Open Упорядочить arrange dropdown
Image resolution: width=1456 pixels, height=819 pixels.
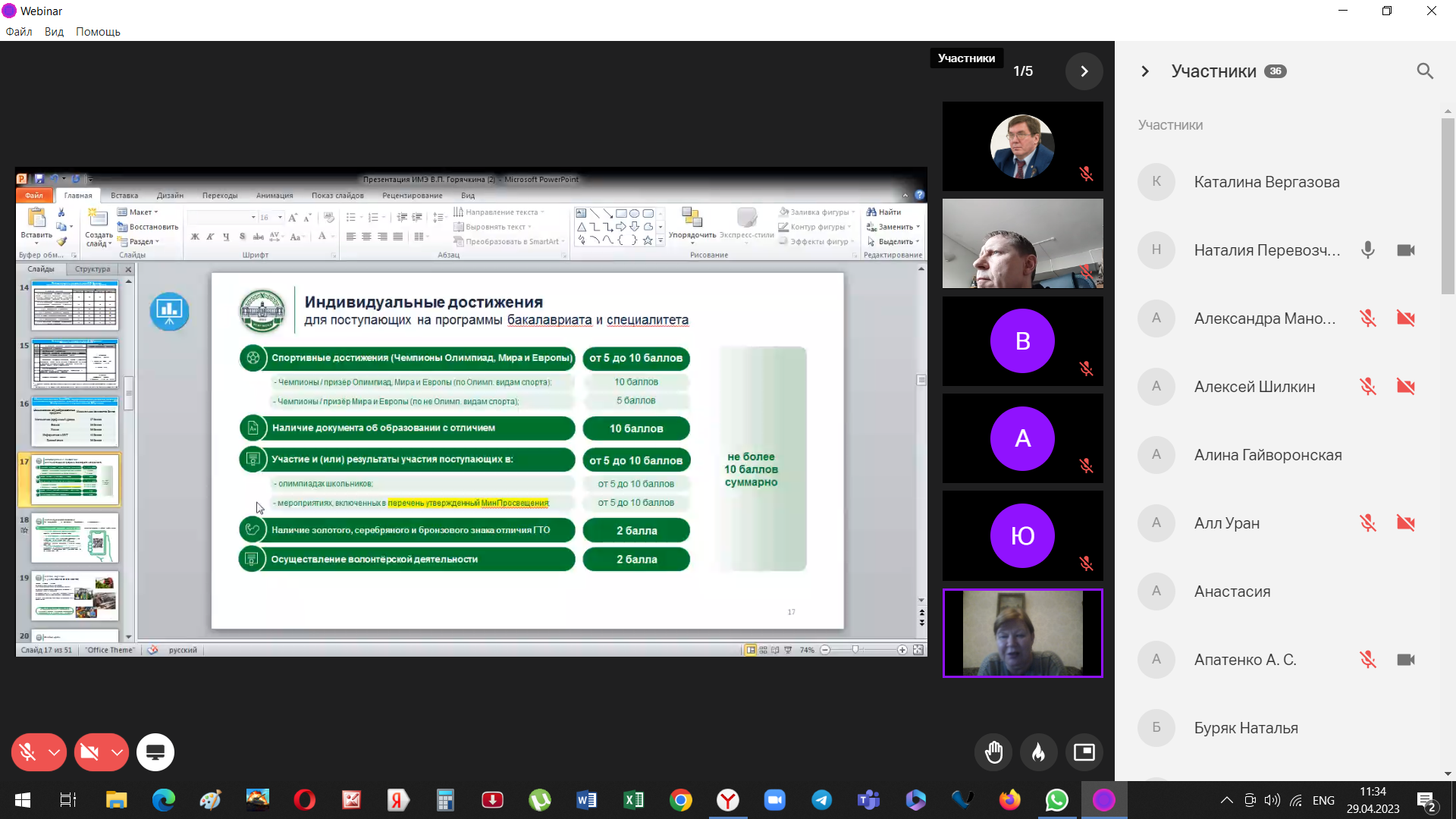coord(692,224)
